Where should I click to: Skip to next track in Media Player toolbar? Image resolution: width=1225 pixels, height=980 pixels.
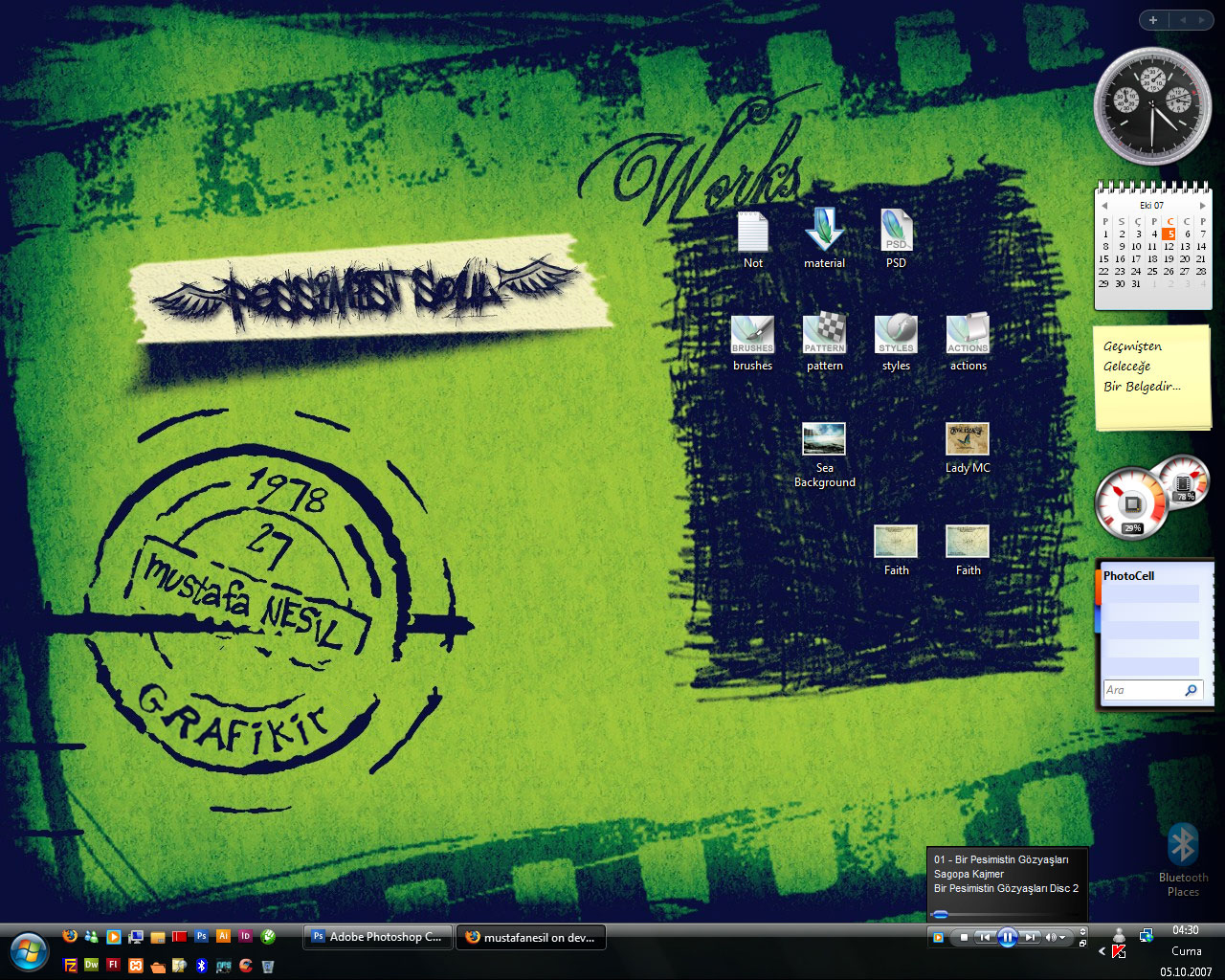pos(1029,937)
